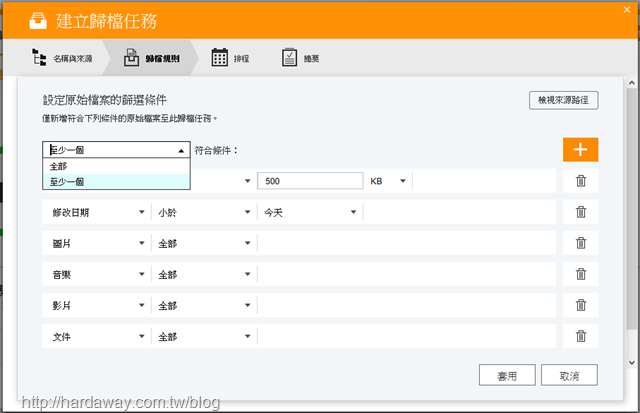Open the KB unit dropdown
Image resolution: width=640 pixels, height=413 pixels.
point(389,181)
